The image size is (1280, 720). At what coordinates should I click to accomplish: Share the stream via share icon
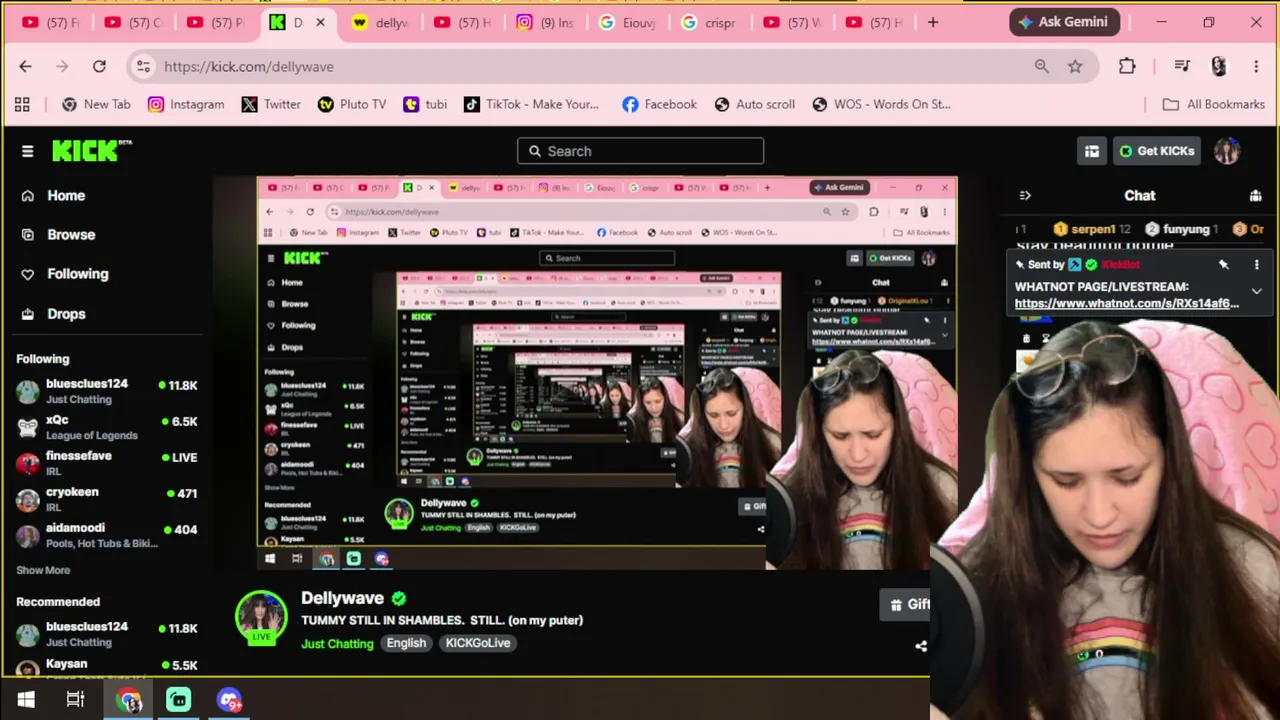pos(921,646)
